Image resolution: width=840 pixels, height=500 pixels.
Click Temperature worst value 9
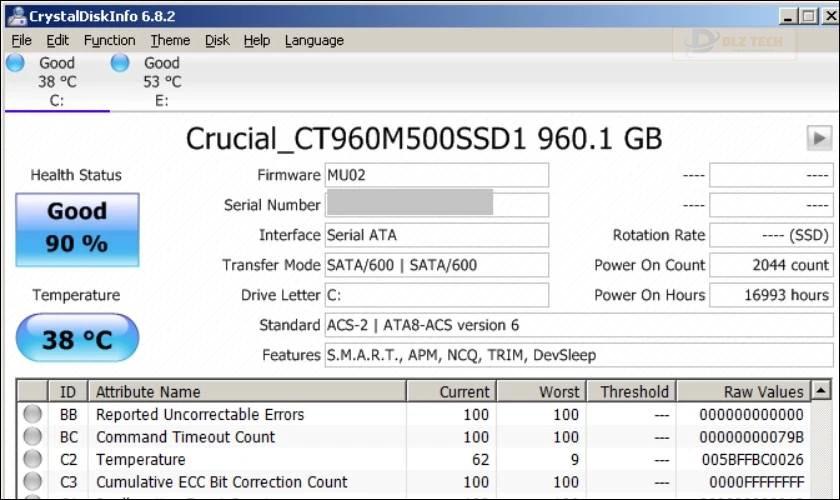point(574,459)
